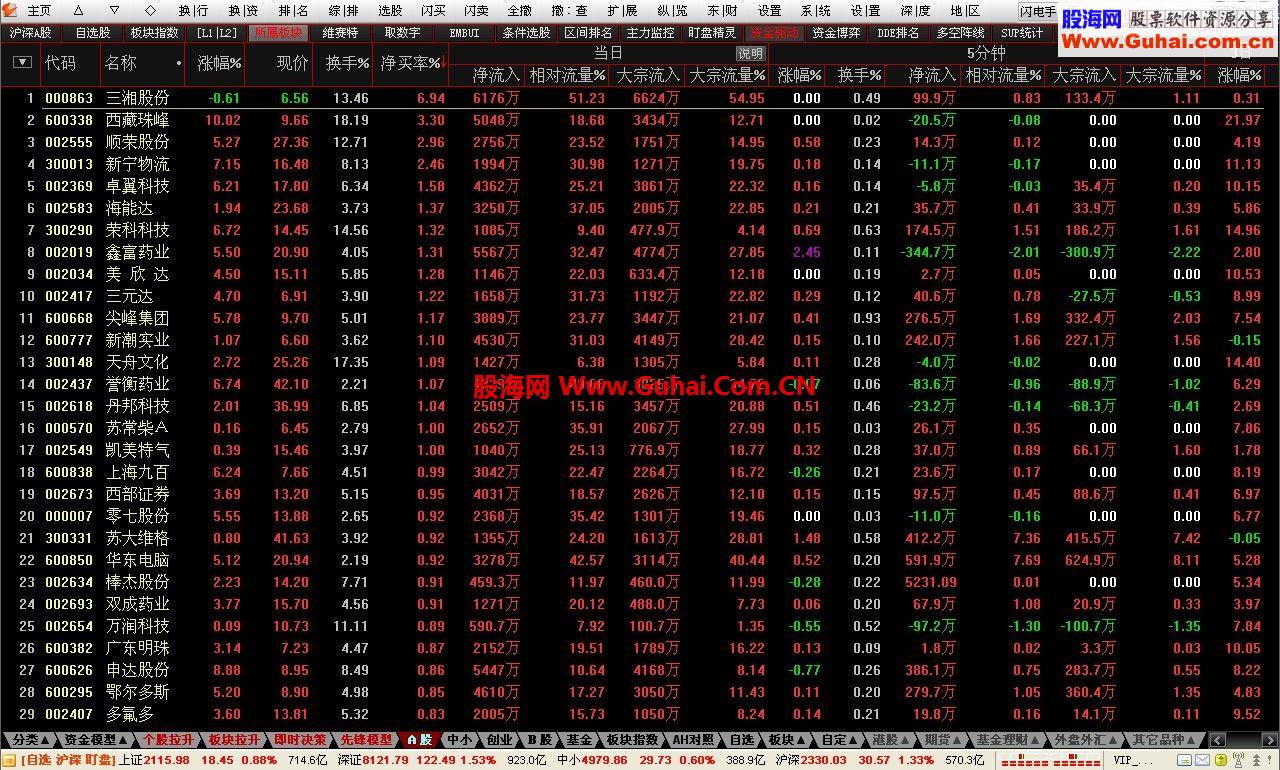Select stock row 天舟文化
The height and width of the screenshot is (770, 1280).
point(640,362)
